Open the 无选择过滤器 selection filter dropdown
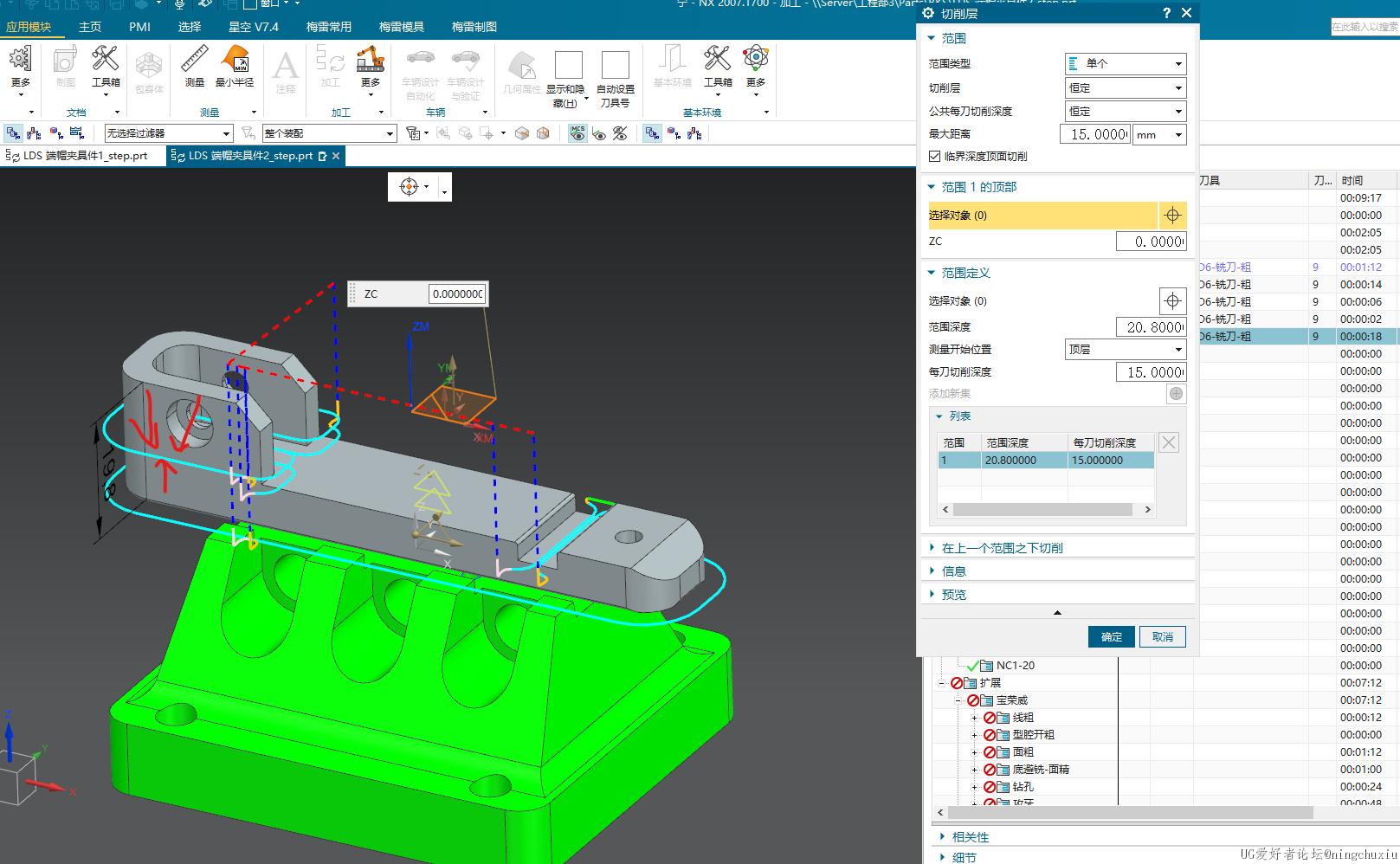 tap(168, 133)
